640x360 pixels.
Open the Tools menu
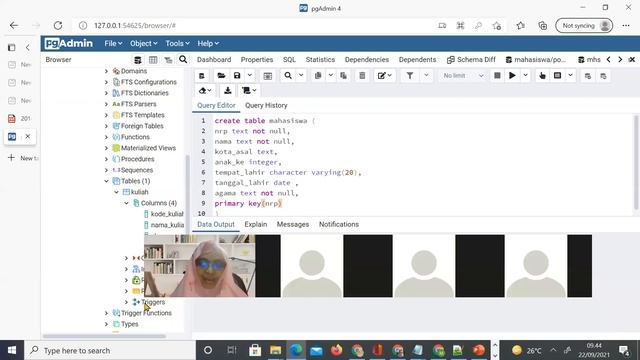coord(177,43)
